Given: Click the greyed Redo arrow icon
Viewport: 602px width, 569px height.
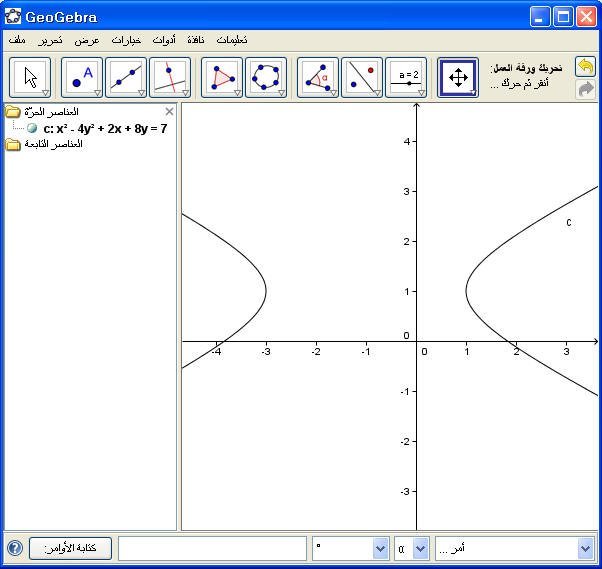Looking at the screenshot, I should 585,89.
